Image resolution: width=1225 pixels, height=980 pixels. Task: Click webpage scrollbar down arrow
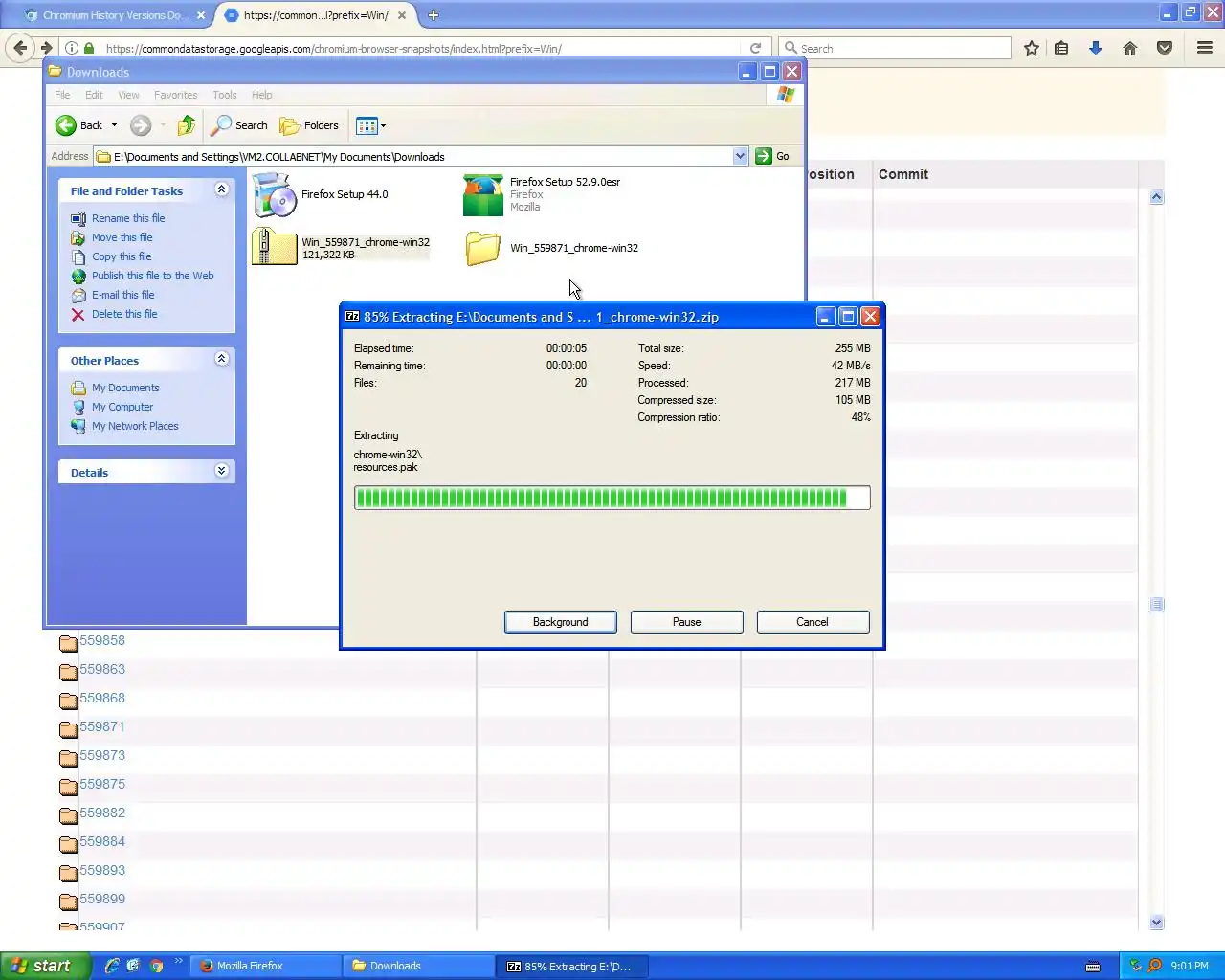click(1156, 923)
